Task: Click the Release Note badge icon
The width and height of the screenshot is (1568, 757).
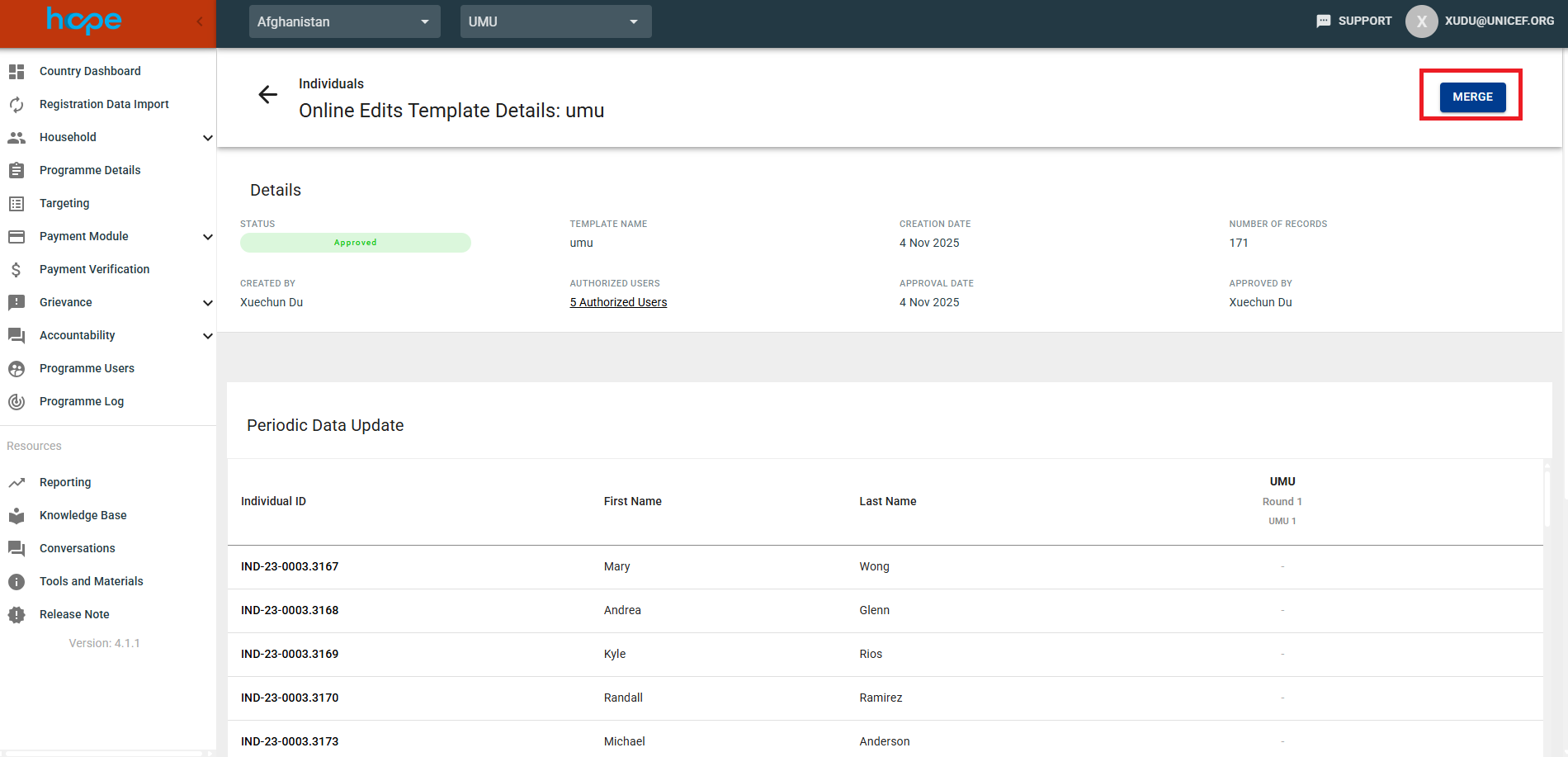Action: 17,615
